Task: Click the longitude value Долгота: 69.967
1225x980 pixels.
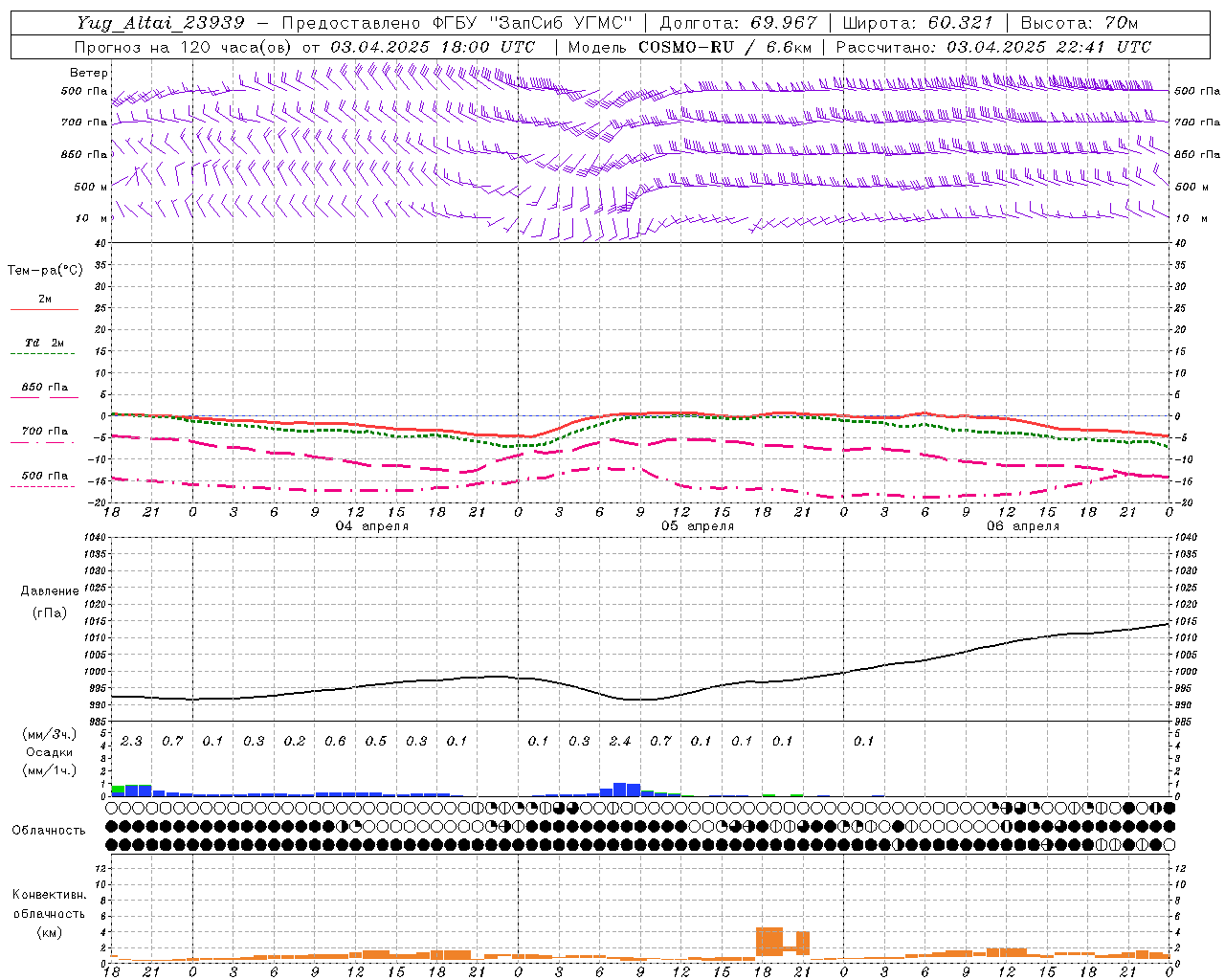Action: point(739,23)
